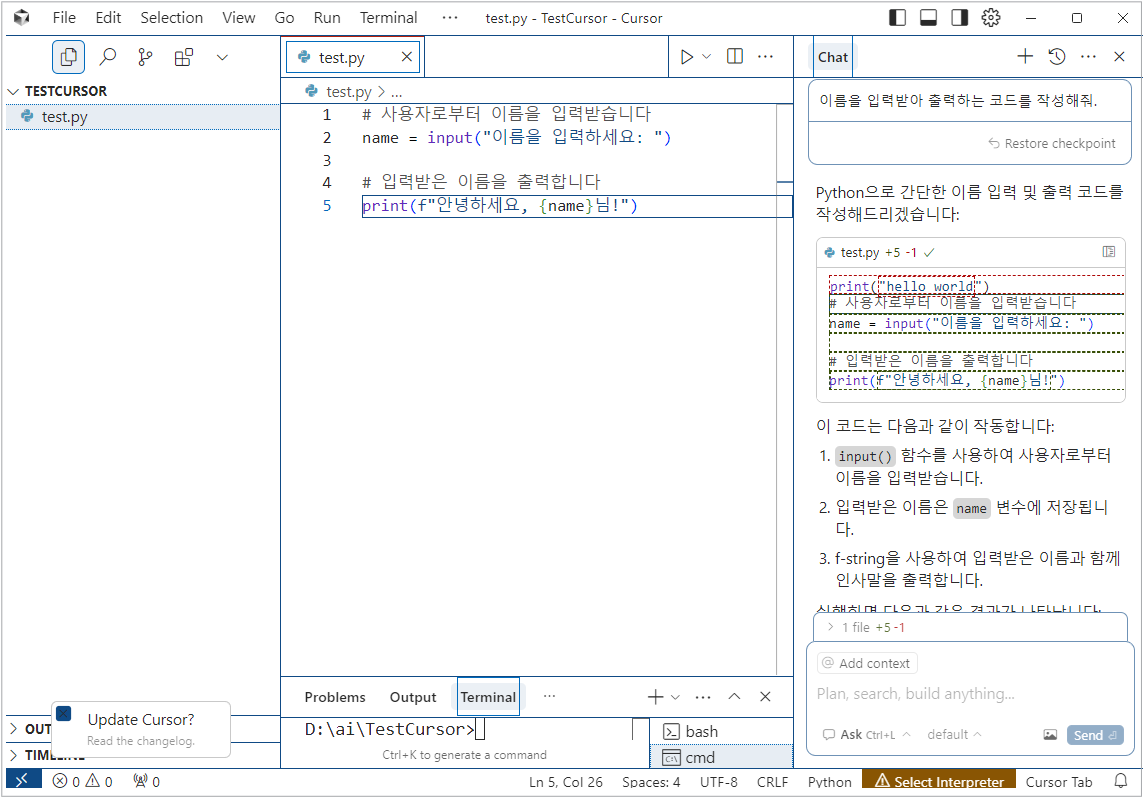Switch to the Terminal panel tab
This screenshot has width=1143, height=797.
click(488, 697)
